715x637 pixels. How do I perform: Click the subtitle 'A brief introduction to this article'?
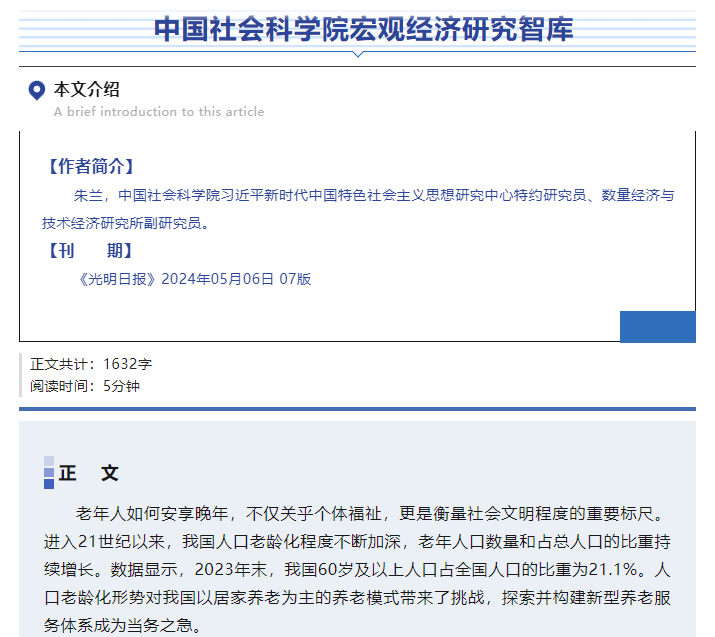pos(159,112)
